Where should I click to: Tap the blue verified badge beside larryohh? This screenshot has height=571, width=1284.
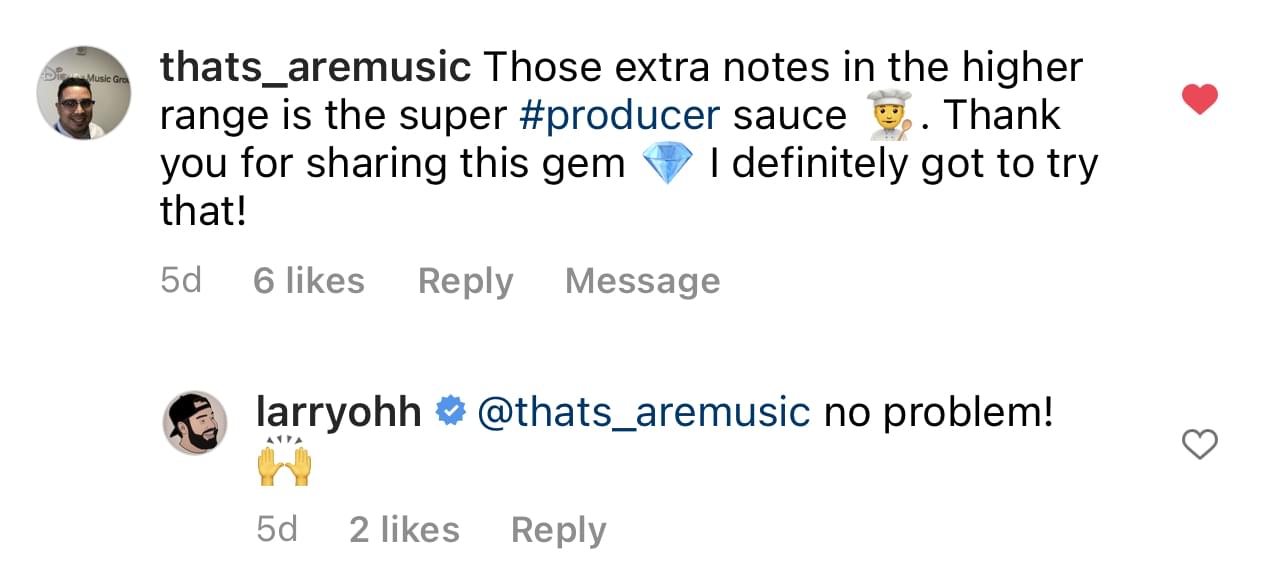click(450, 411)
